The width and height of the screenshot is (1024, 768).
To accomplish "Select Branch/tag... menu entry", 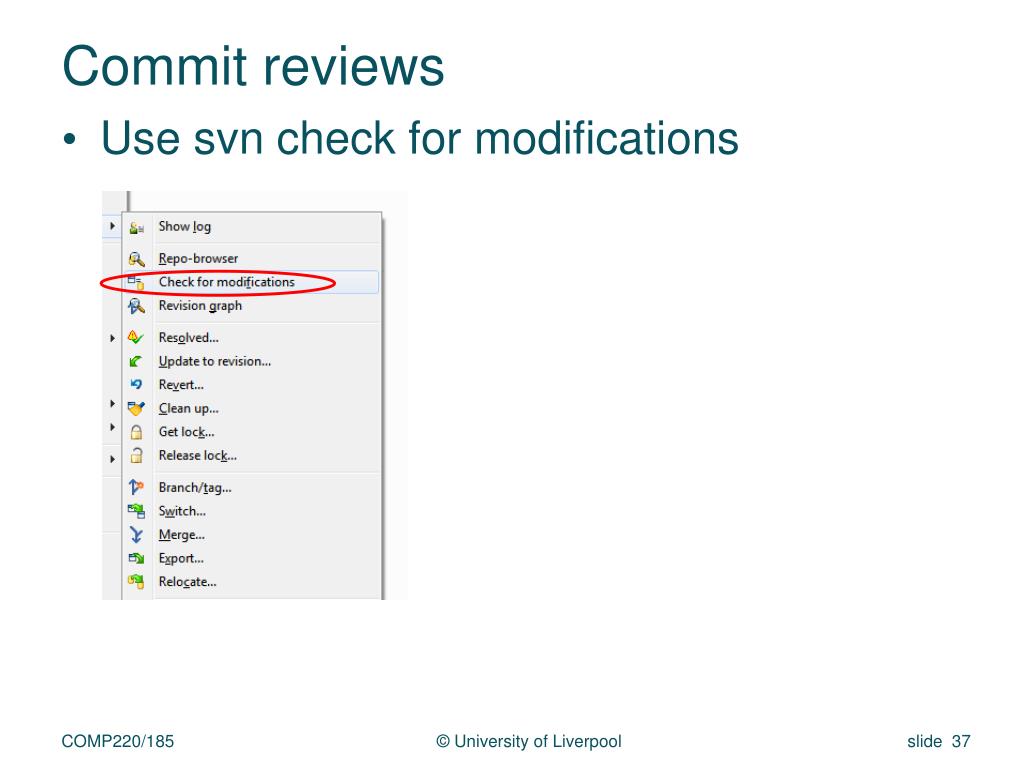I will tap(251, 487).
